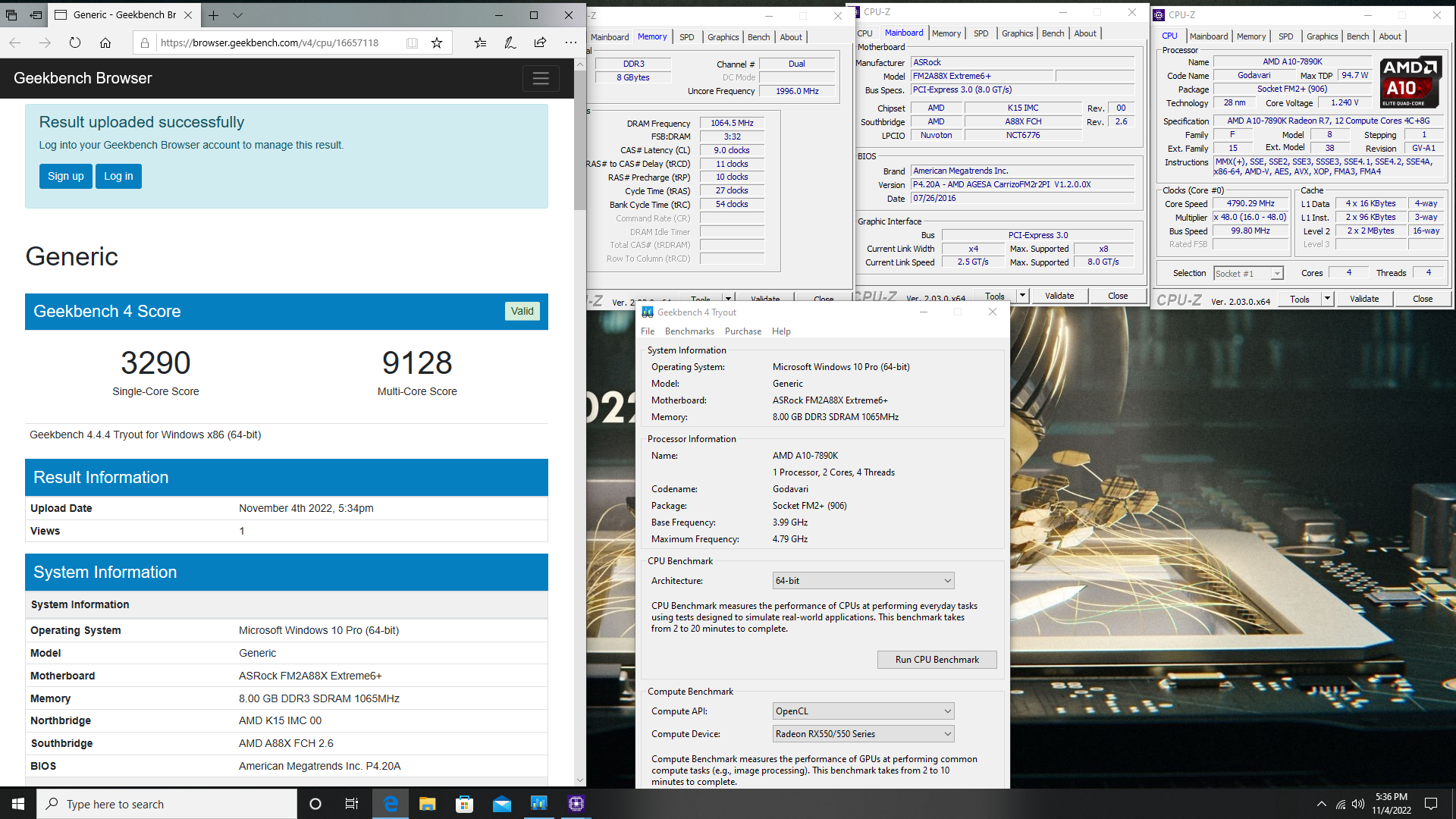Open Architecture 64-bit dropdown
Viewport: 1456px width, 819px height.
[x=863, y=581]
